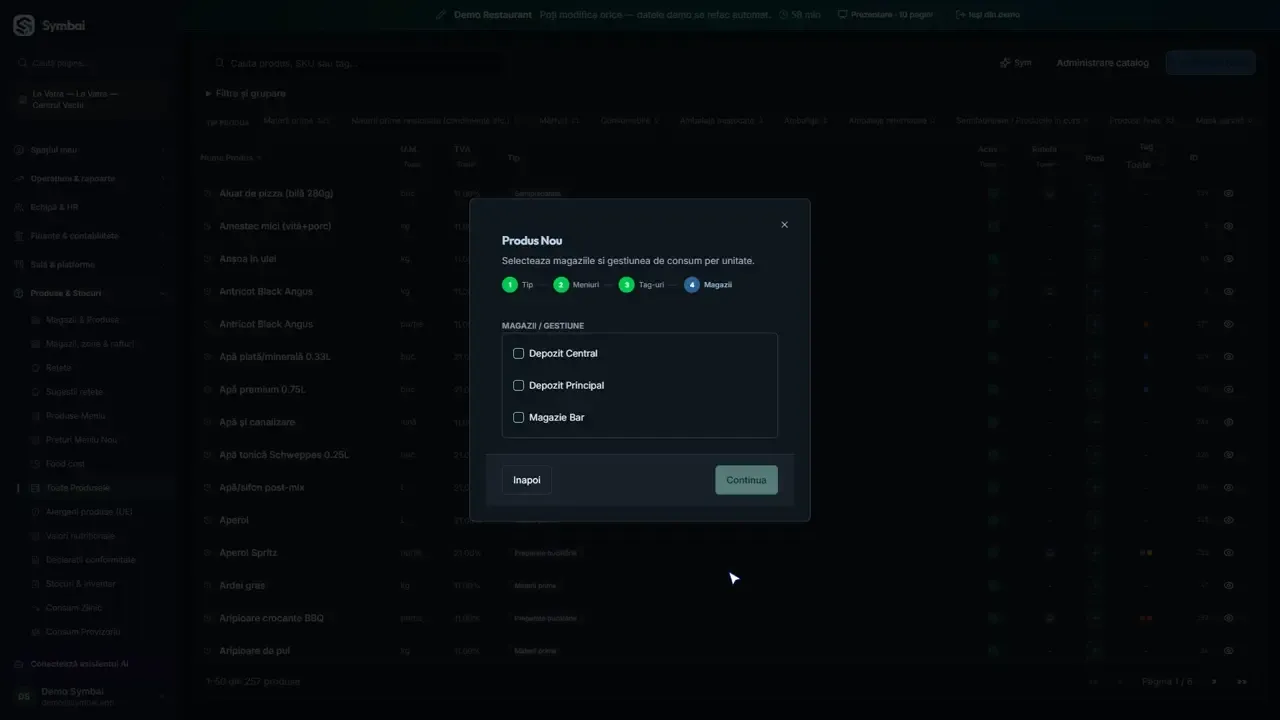Click the magnifier icon in product search
Screen dimensions: 1280x720
219,63
